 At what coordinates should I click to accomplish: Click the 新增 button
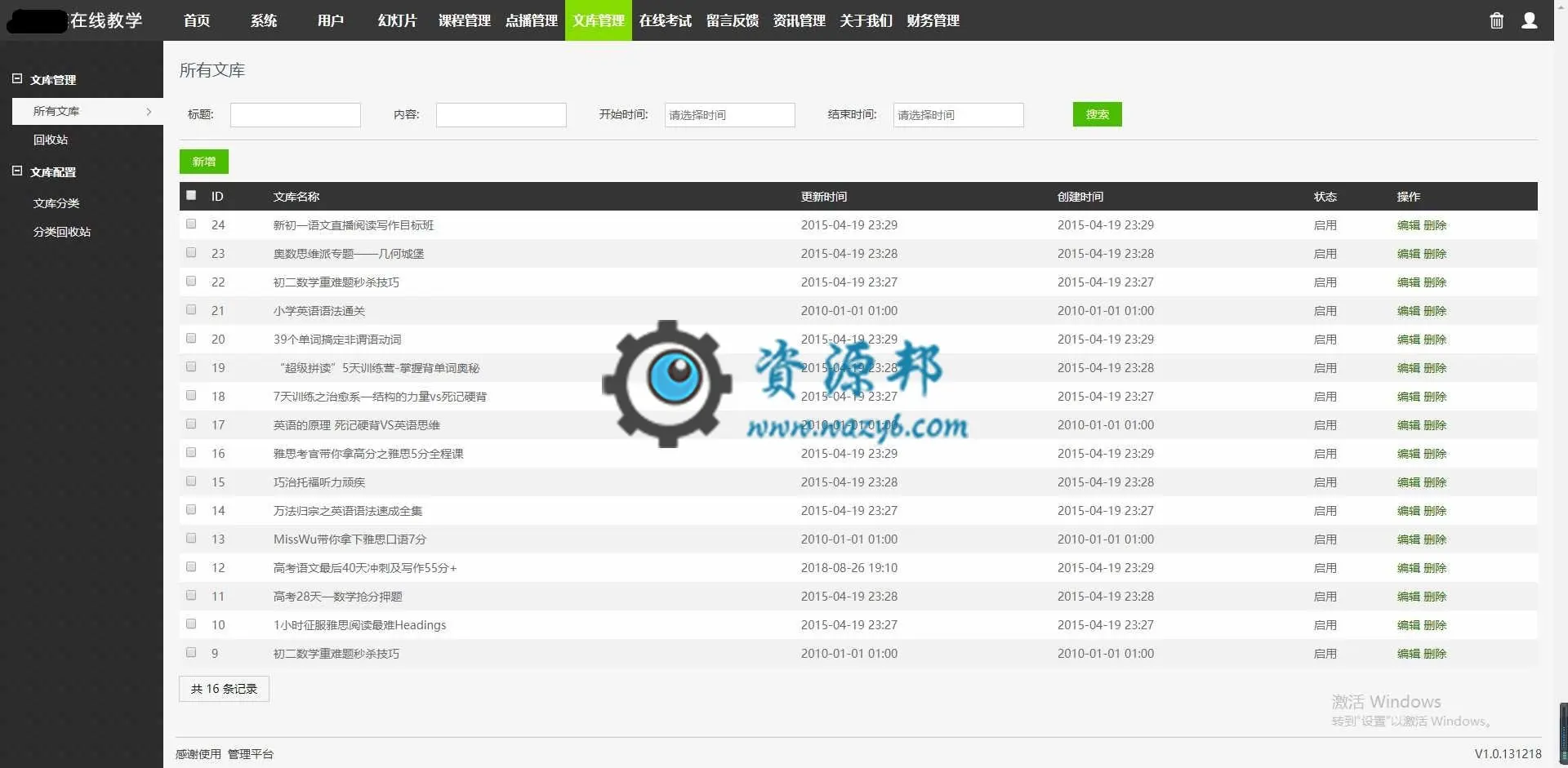point(204,162)
